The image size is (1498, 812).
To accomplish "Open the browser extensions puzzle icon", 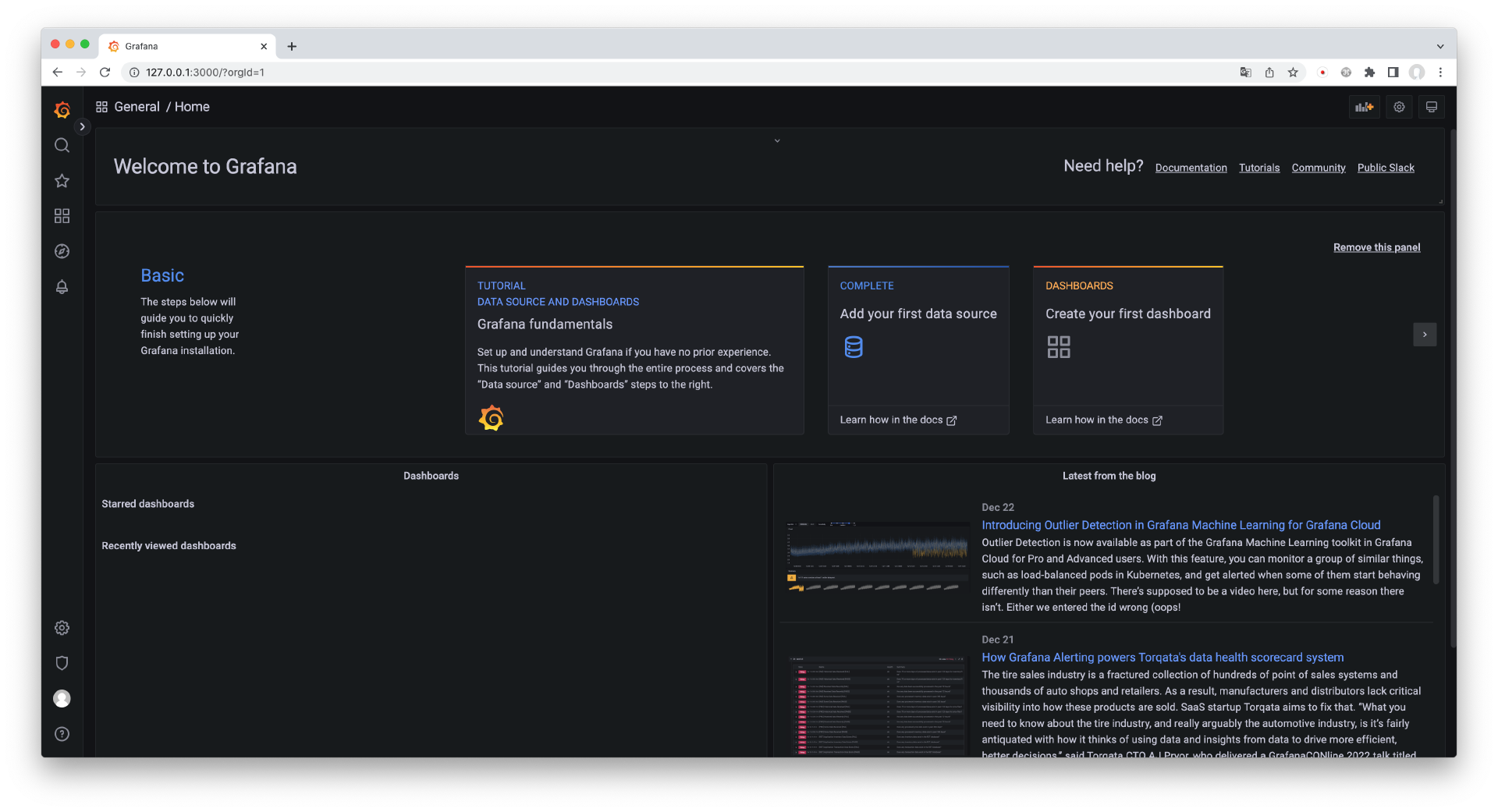I will (1369, 73).
